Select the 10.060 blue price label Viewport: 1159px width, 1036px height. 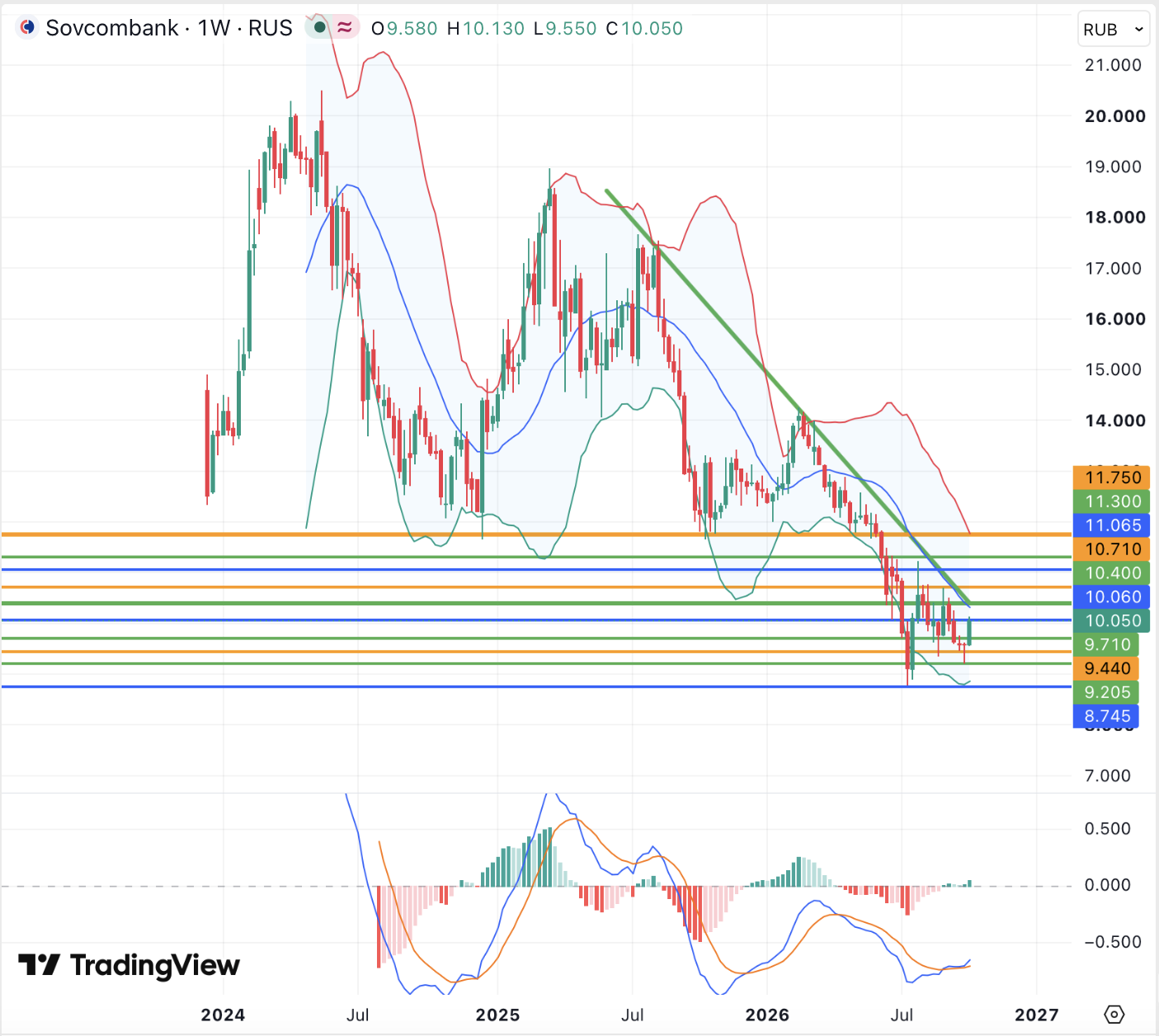[x=1113, y=597]
